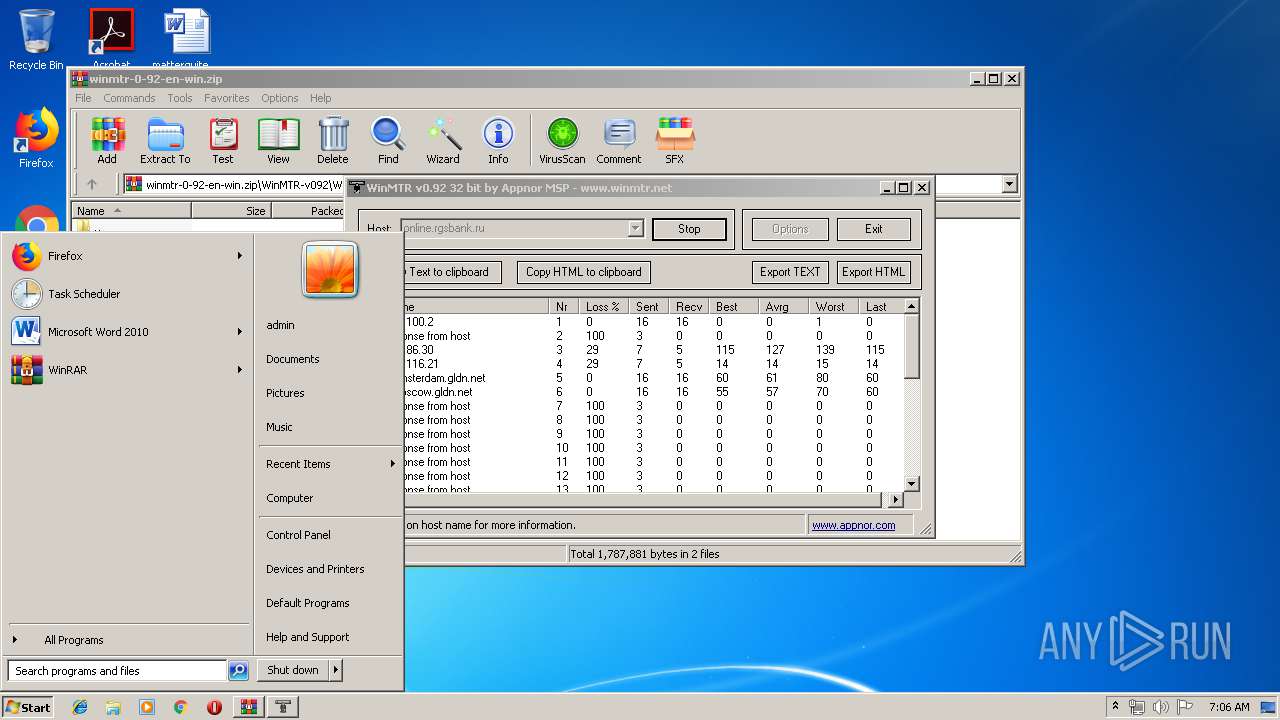
Task: Click the user account picture in Start menu
Action: (x=330, y=270)
